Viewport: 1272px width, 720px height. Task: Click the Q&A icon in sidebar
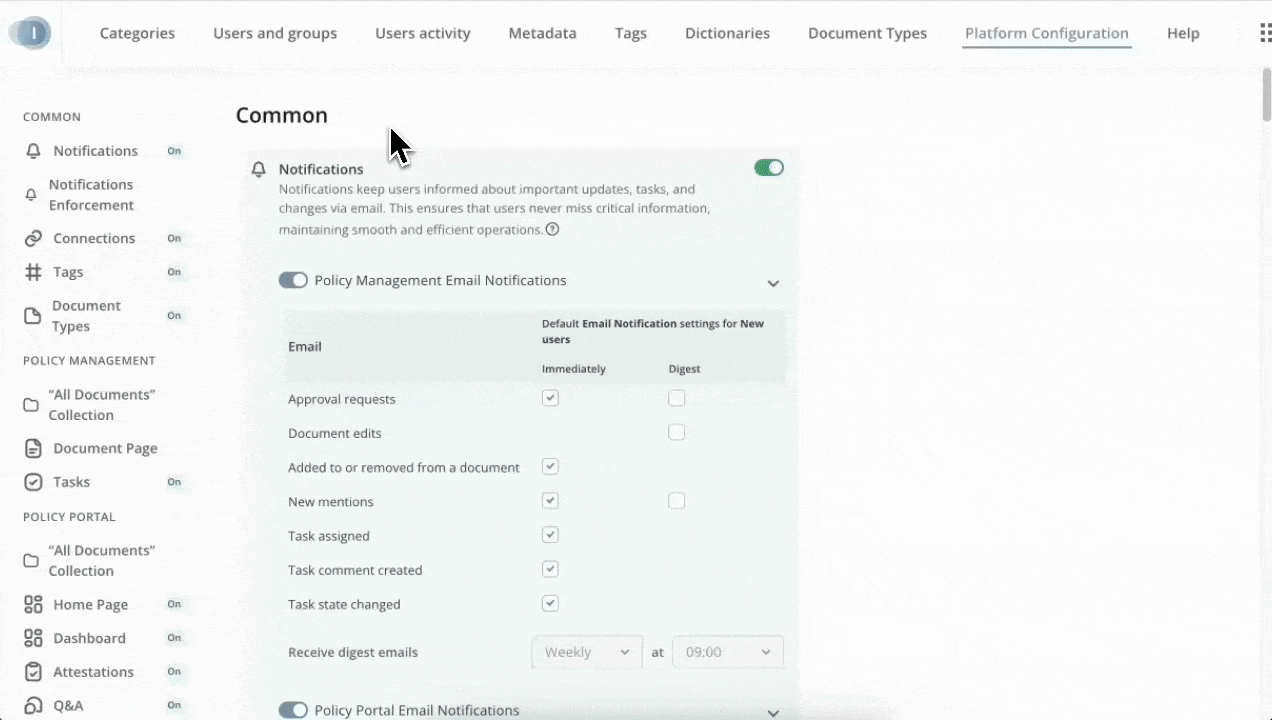click(34, 706)
